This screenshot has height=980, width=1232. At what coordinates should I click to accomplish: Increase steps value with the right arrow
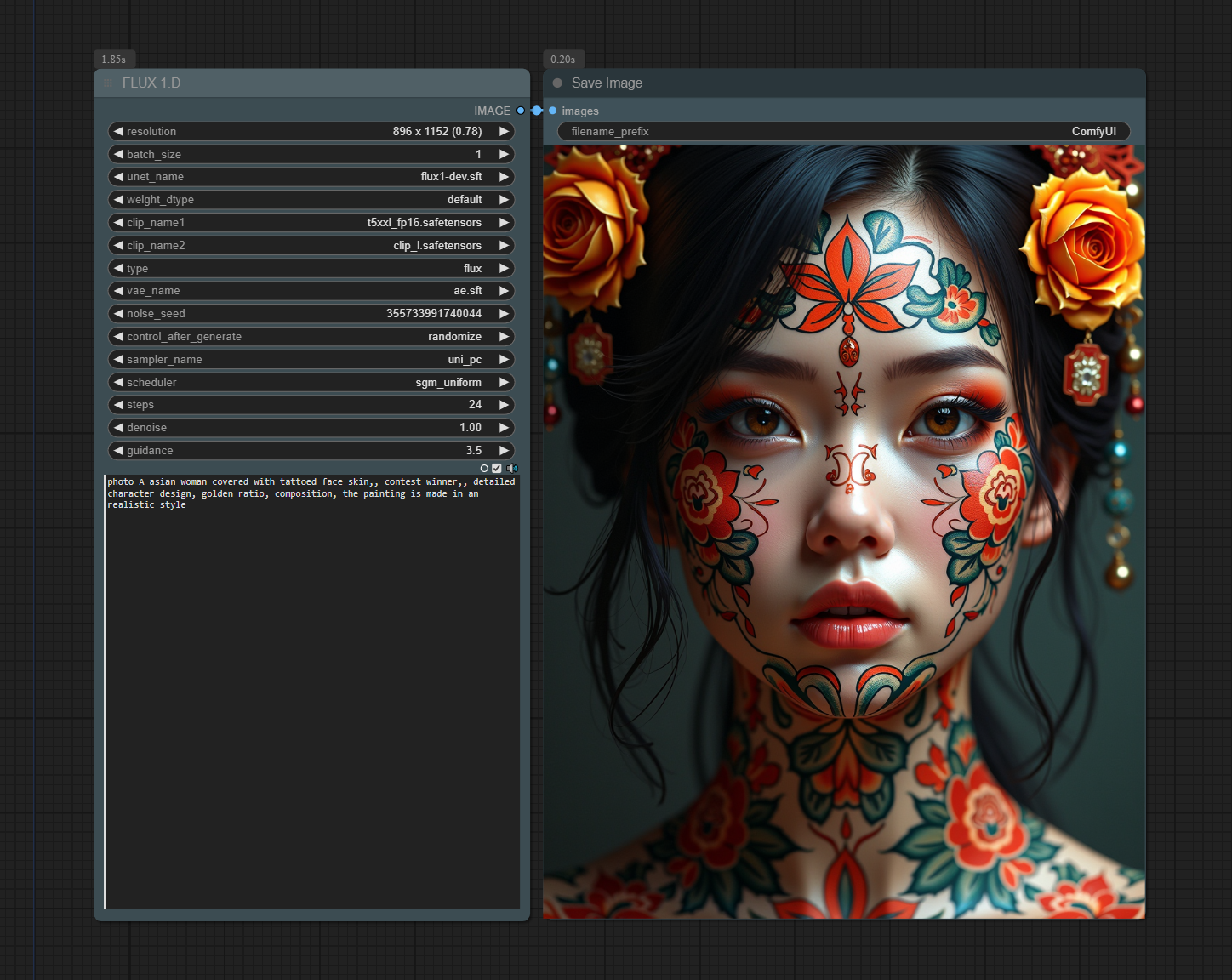click(504, 405)
